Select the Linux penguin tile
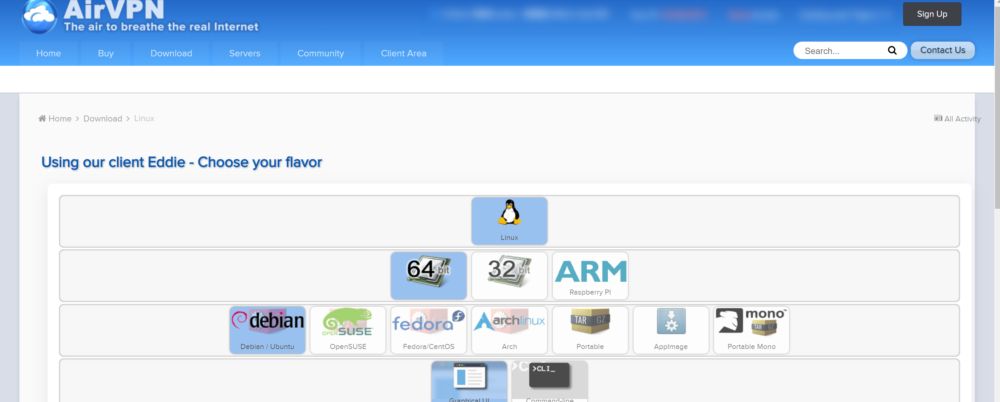 tap(509, 221)
